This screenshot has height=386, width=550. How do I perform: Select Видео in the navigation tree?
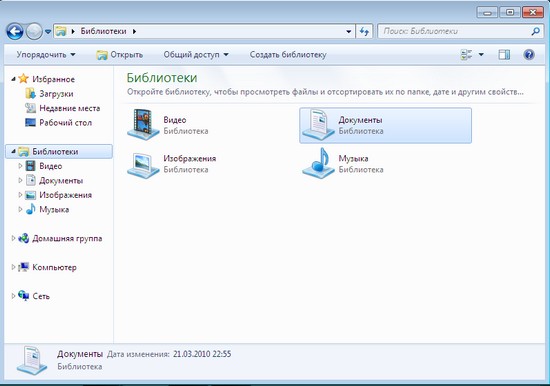tap(51, 166)
